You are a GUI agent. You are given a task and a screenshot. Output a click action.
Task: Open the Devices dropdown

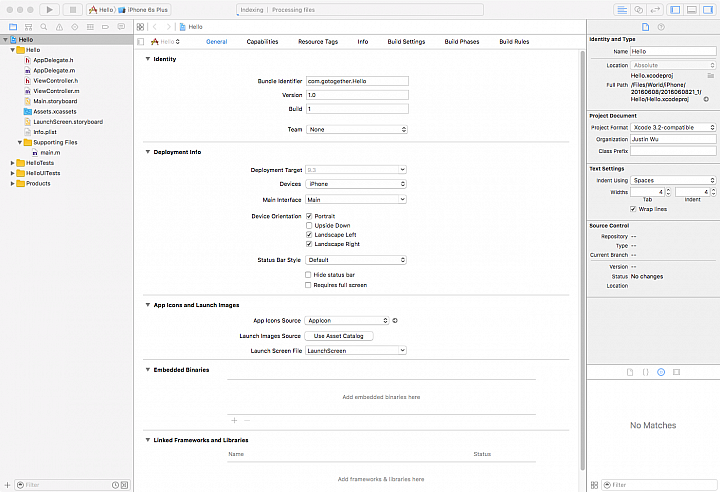coord(356,184)
